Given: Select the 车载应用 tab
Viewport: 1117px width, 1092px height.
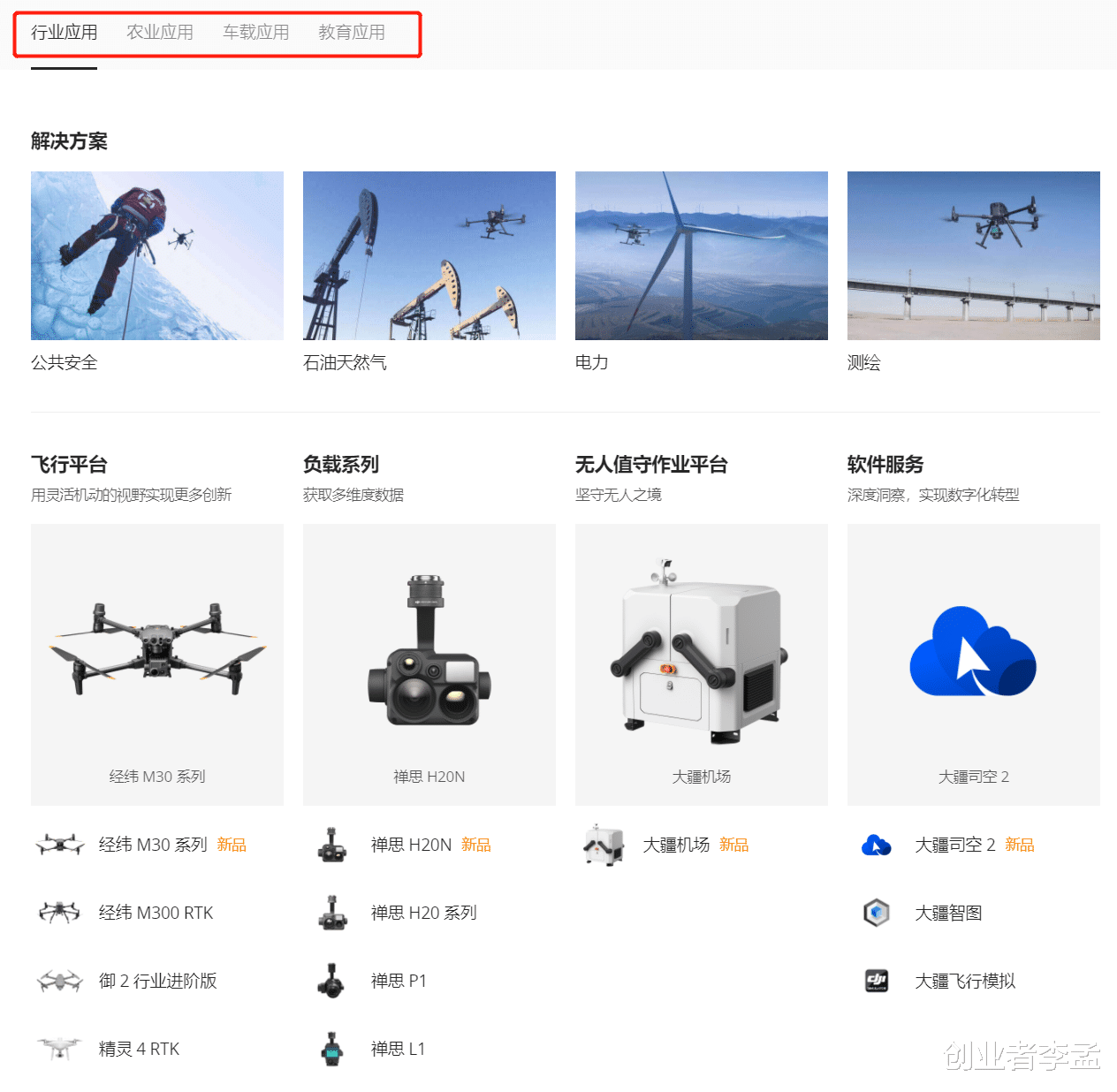Looking at the screenshot, I should tap(256, 33).
